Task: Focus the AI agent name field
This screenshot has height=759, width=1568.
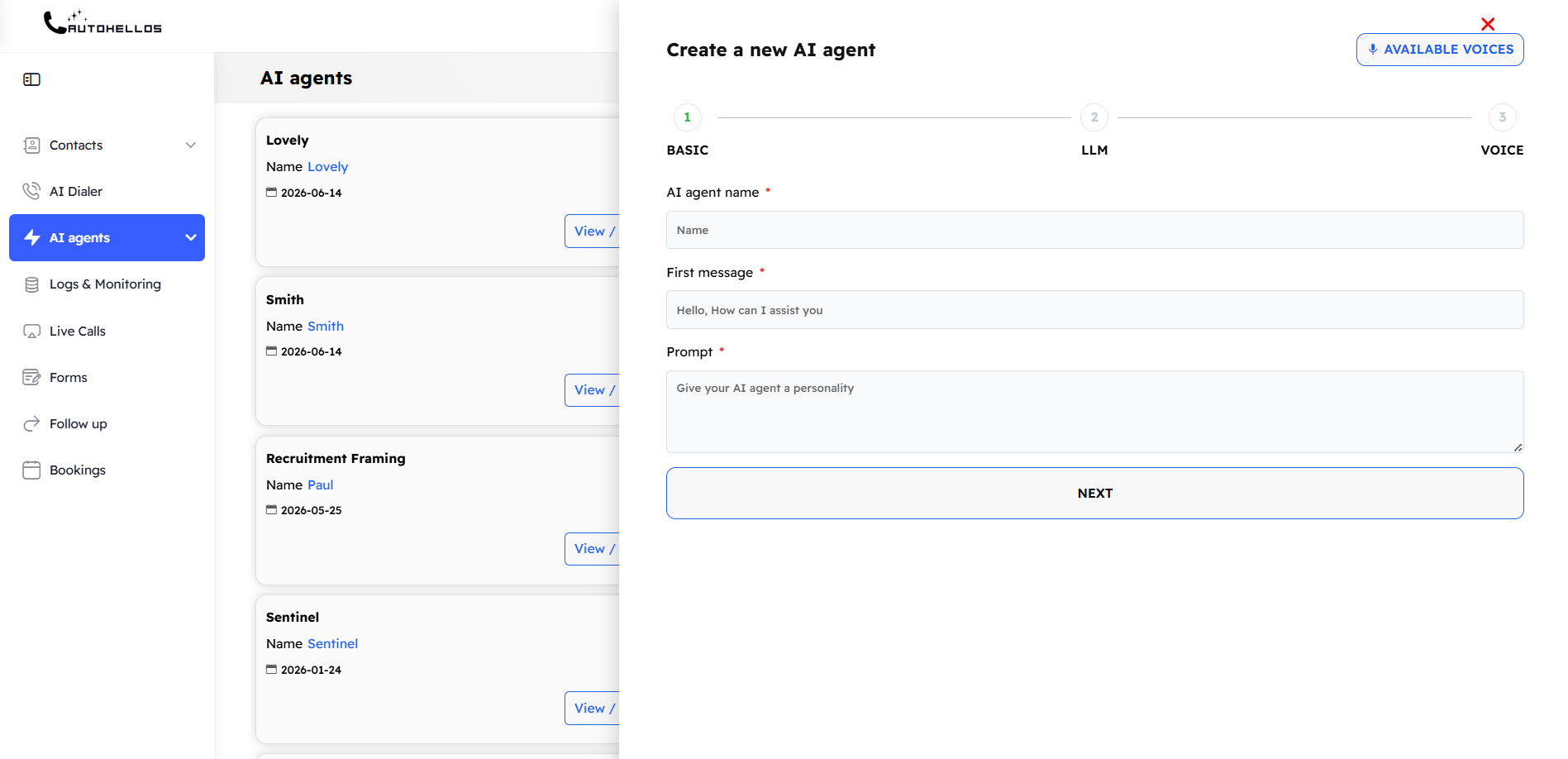Action: click(x=1095, y=230)
